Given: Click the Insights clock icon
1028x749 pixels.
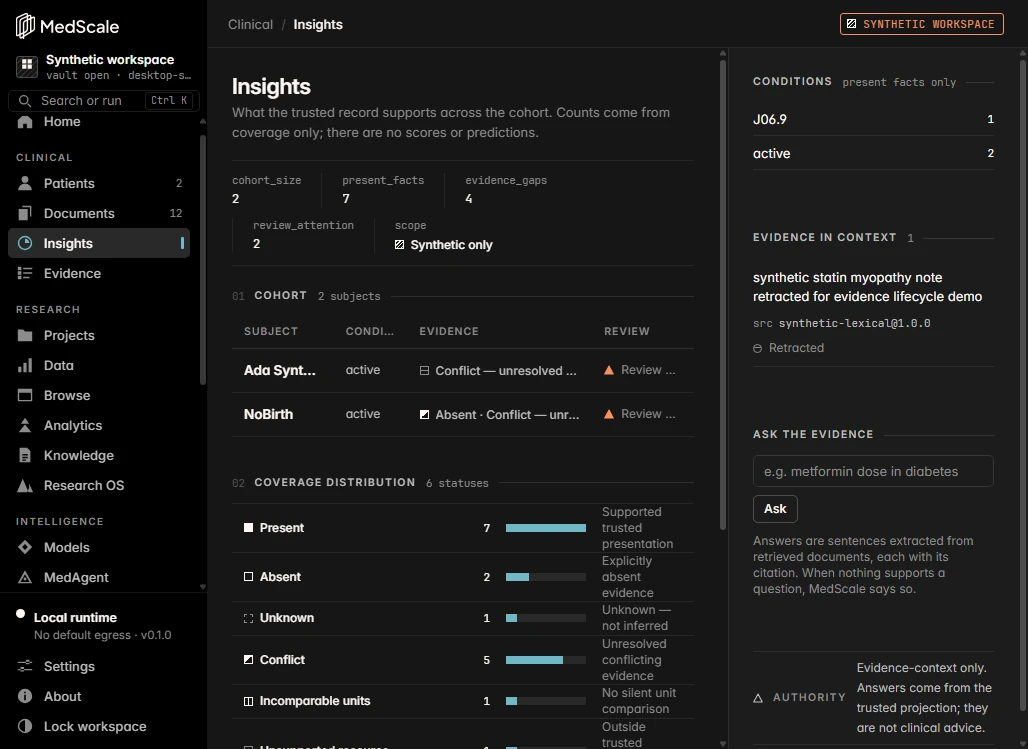Looking at the screenshot, I should click(25, 243).
